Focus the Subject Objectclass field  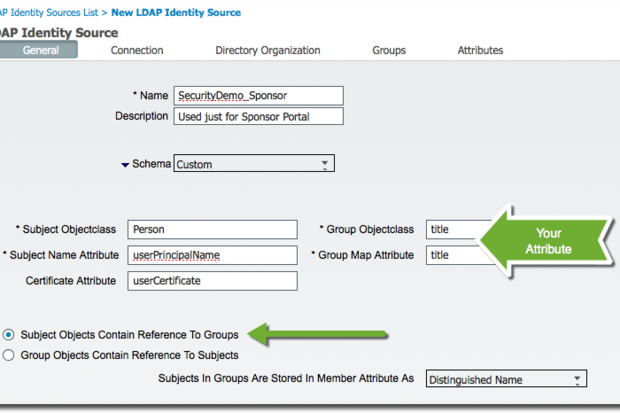[212, 229]
